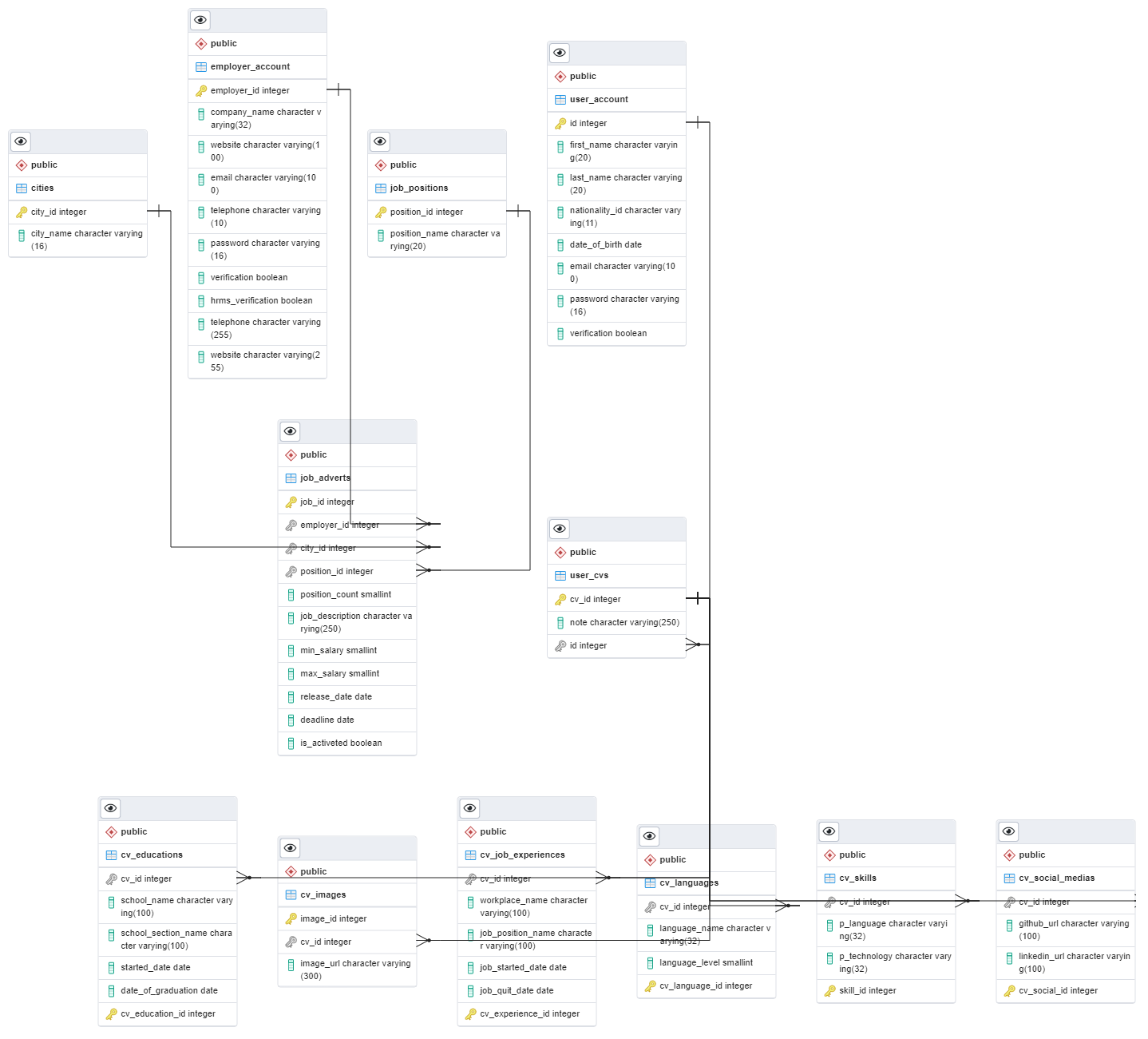
Task: Click the key icon next to cv_experience_id
Action: click(x=470, y=1013)
